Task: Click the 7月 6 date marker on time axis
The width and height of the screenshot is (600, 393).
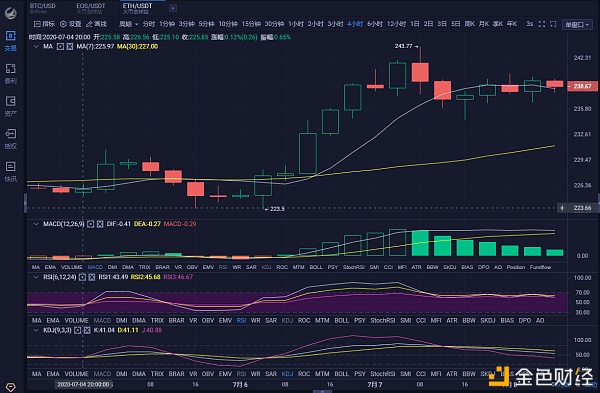Action: coord(240,384)
